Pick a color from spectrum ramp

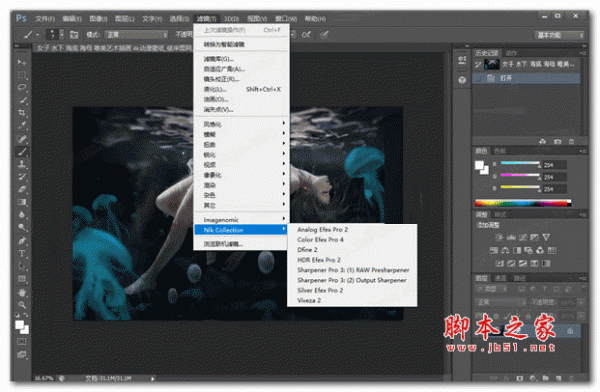tap(523, 203)
